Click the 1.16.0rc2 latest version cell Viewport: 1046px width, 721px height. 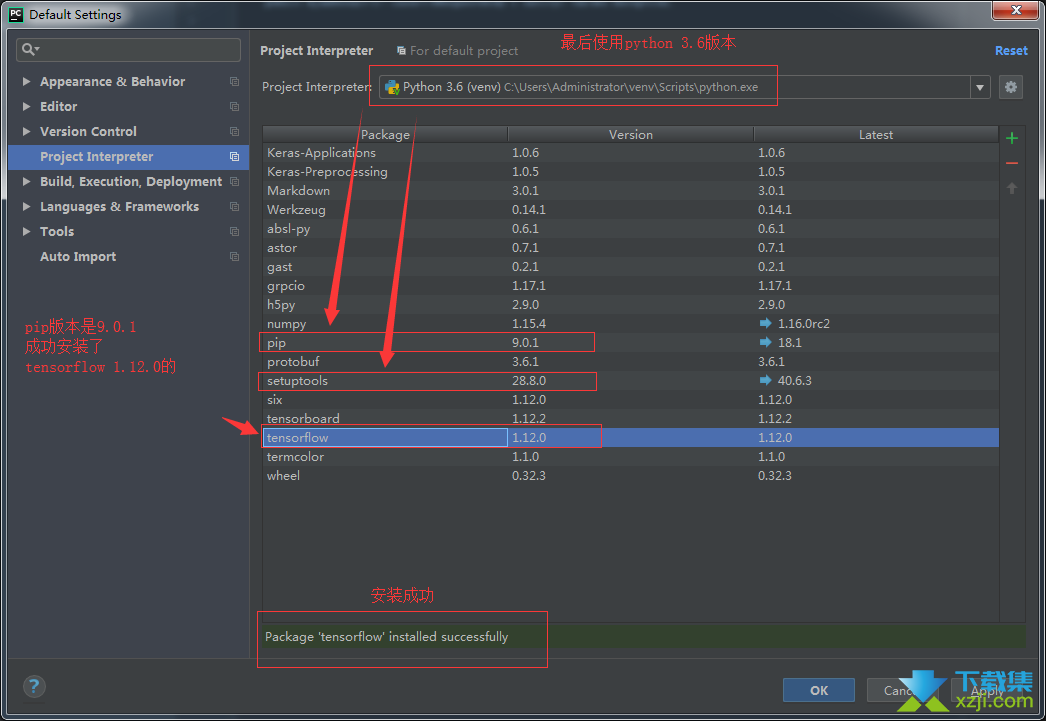click(x=804, y=323)
